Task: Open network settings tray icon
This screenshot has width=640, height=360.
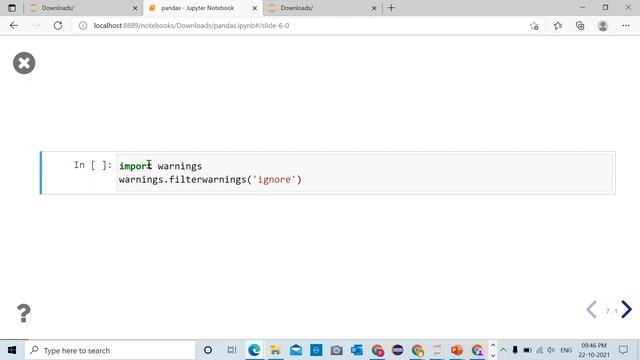Action: point(540,350)
